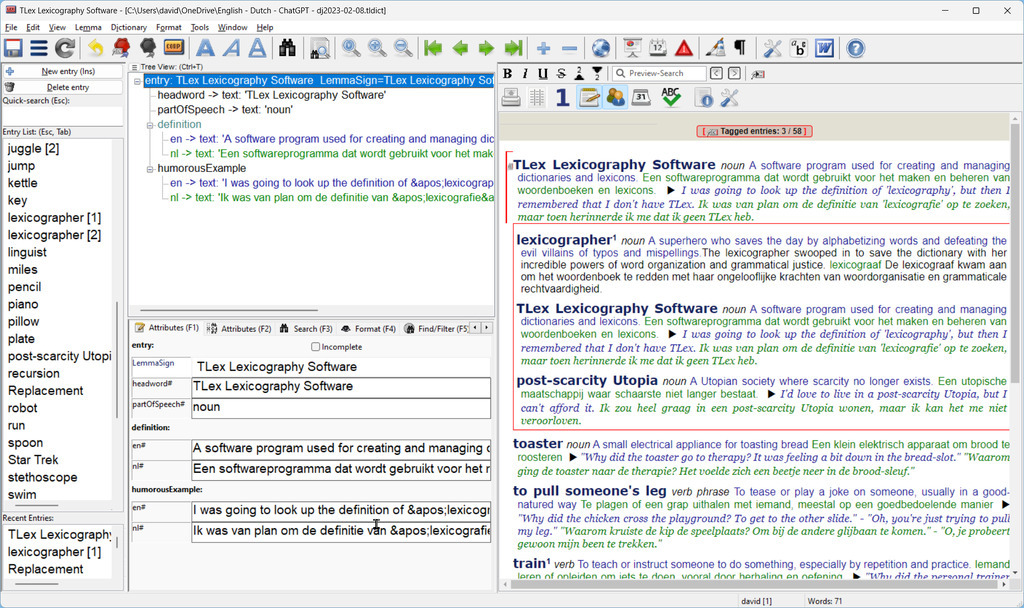The image size is (1024, 608).
Task: Click the black wax seal icon
Action: (x=148, y=48)
